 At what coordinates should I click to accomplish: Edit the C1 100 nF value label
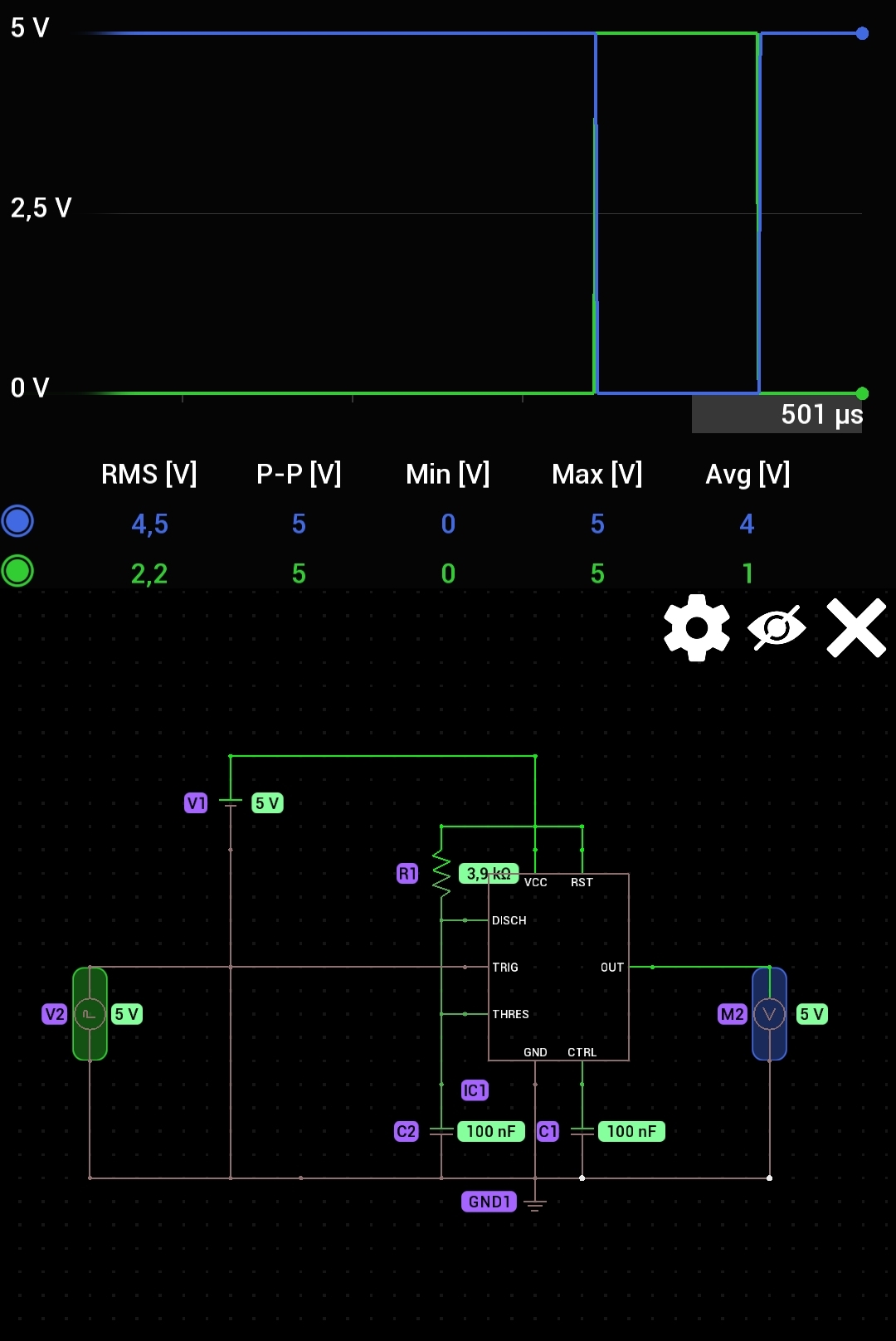631,1131
